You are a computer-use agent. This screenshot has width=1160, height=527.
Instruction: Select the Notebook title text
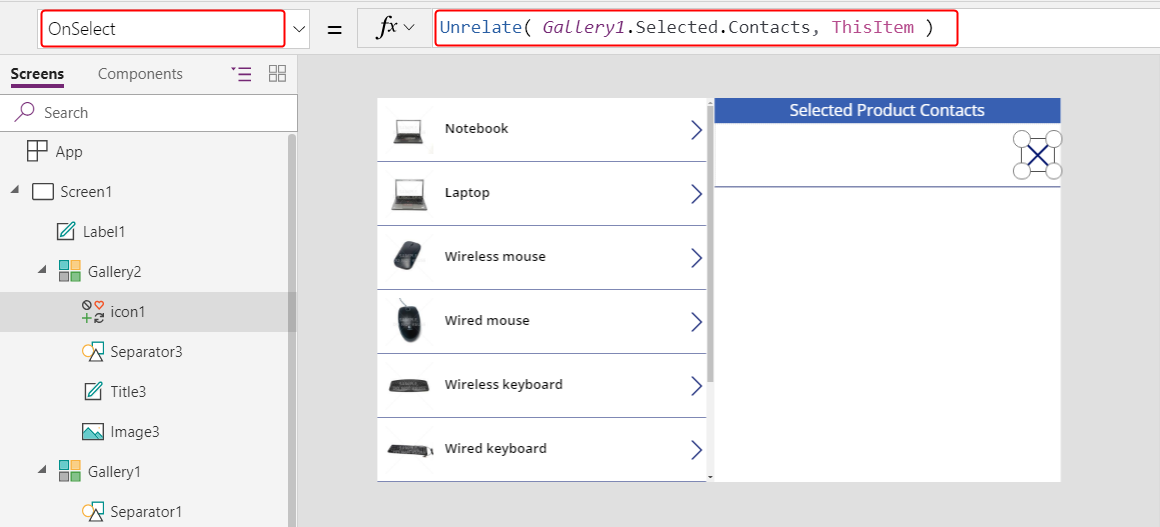476,128
